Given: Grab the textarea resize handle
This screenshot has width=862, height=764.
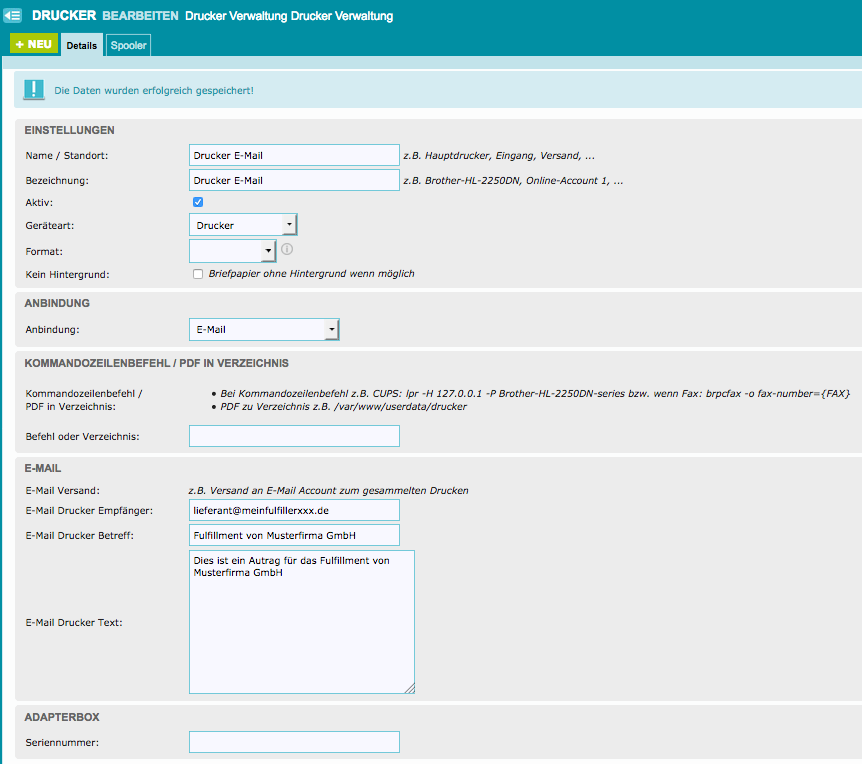Looking at the screenshot, I should [409, 688].
